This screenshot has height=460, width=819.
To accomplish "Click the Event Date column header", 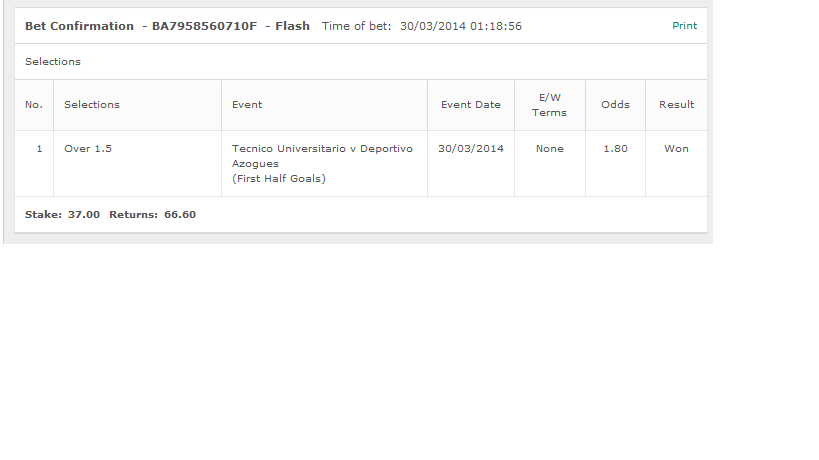I will click(x=471, y=104).
